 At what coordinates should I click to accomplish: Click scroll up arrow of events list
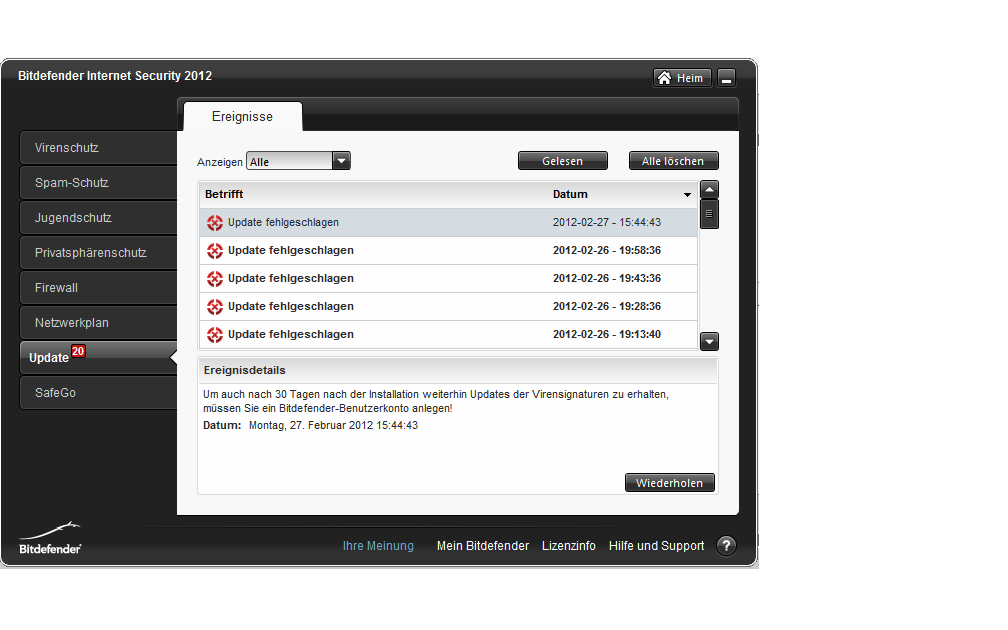(x=709, y=190)
